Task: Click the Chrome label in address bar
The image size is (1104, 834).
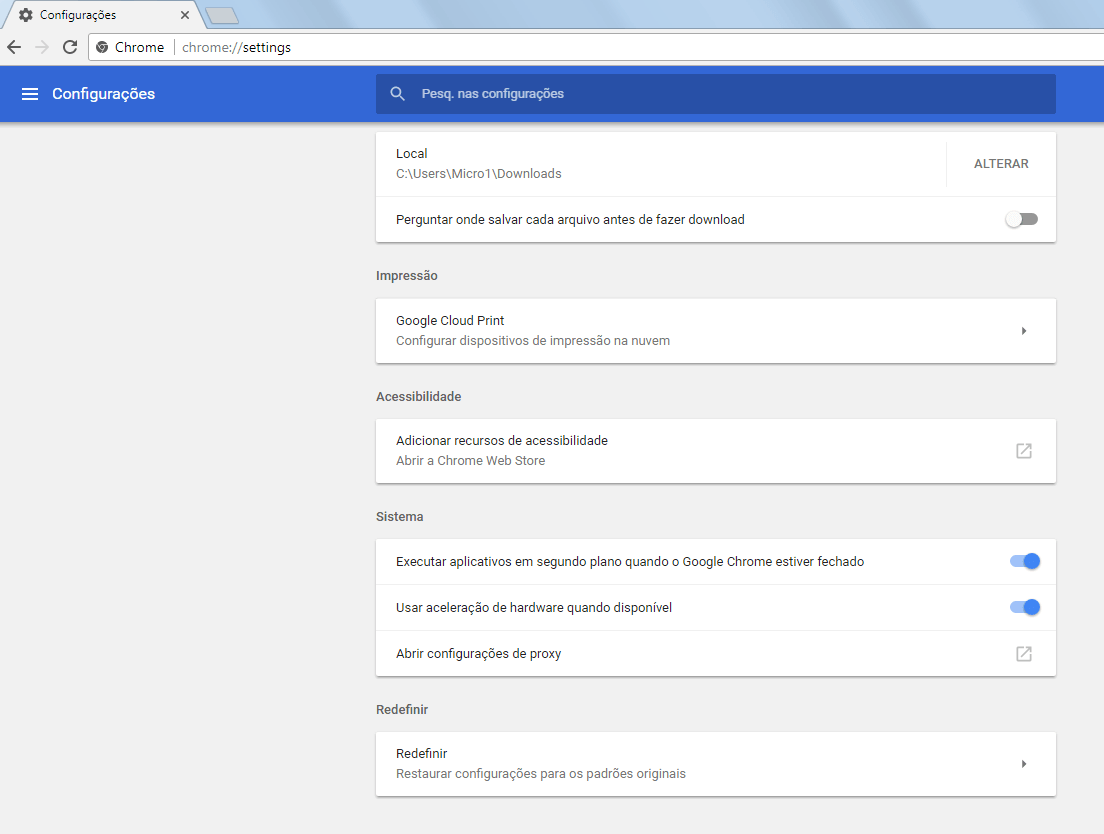Action: point(139,47)
